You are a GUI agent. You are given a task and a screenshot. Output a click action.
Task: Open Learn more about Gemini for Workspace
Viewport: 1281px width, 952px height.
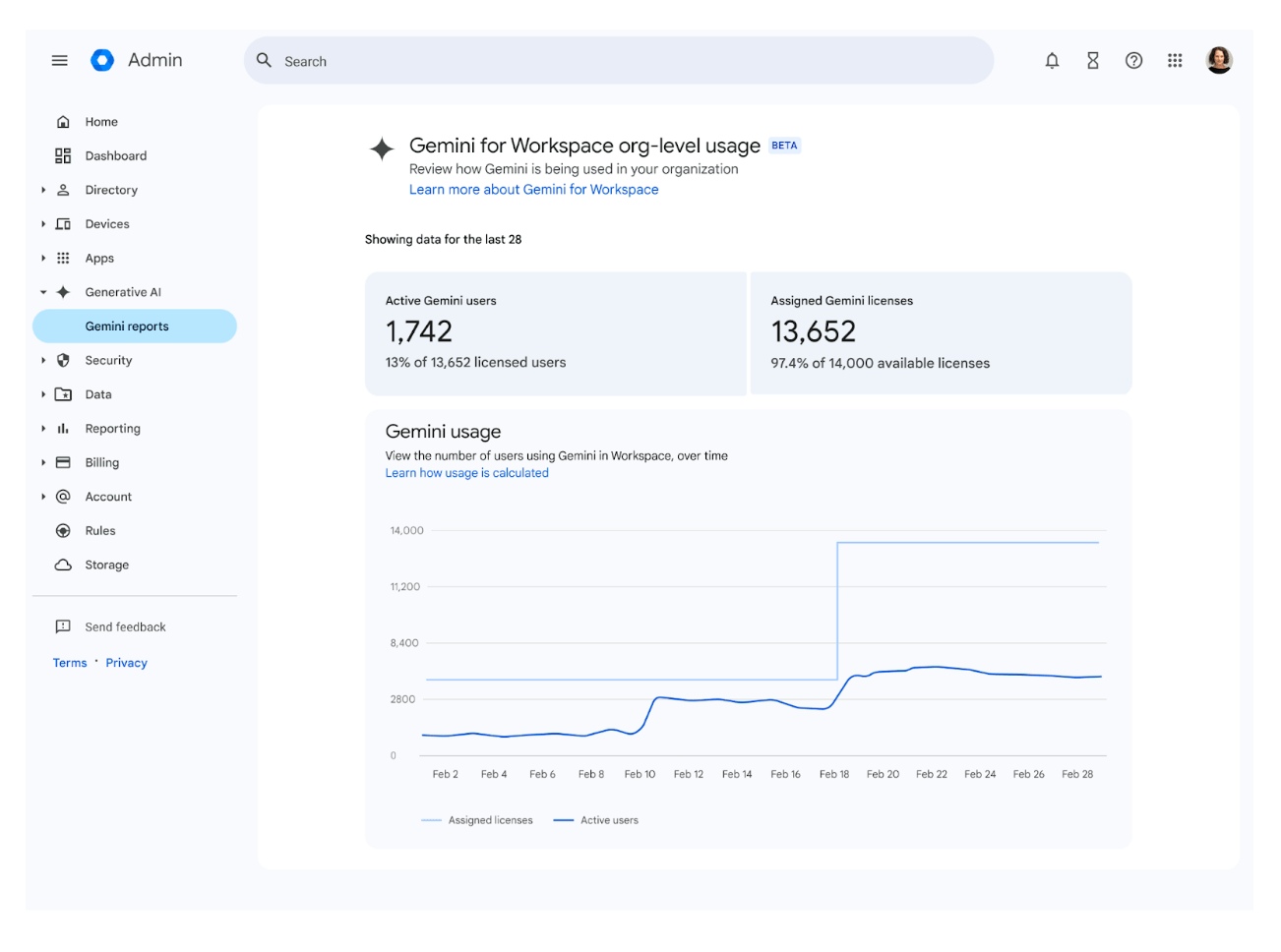[x=534, y=190]
